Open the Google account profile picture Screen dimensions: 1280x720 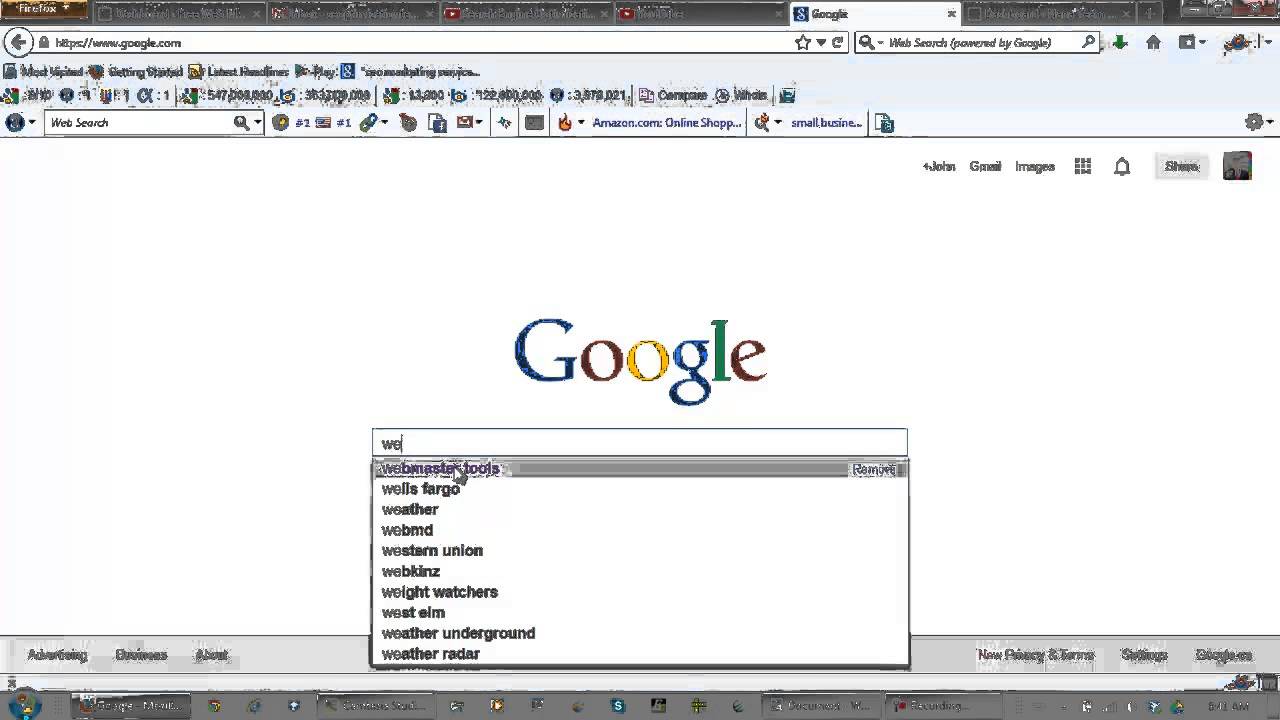pyautogui.click(x=1237, y=166)
